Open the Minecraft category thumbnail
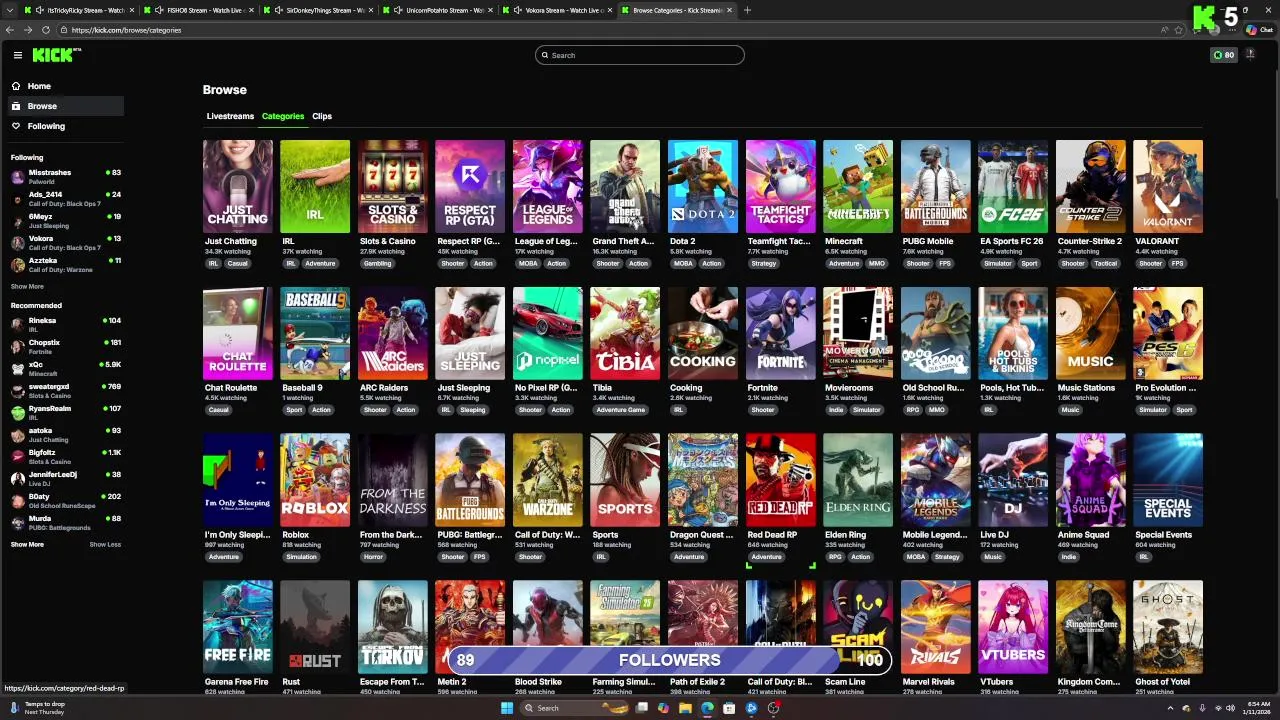The width and height of the screenshot is (1280, 720). 858,186
